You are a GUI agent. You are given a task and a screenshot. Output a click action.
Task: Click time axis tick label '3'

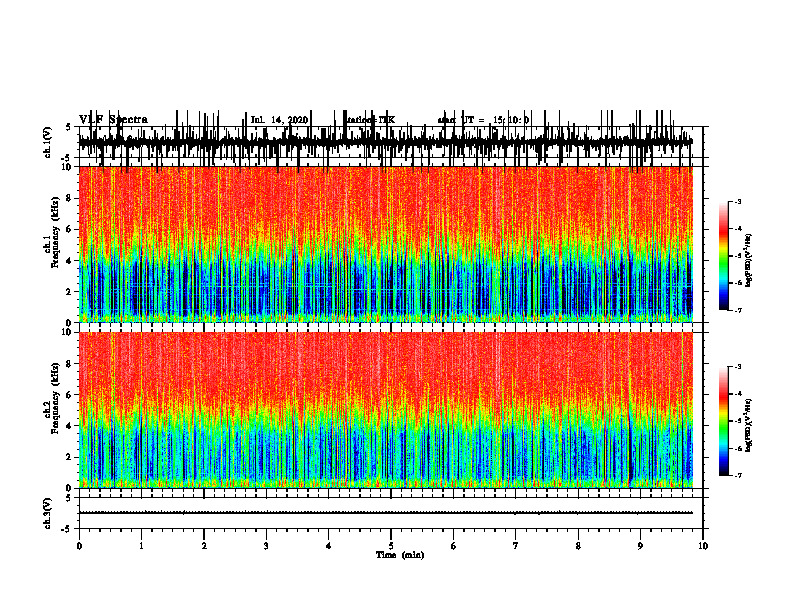pyautogui.click(x=266, y=546)
